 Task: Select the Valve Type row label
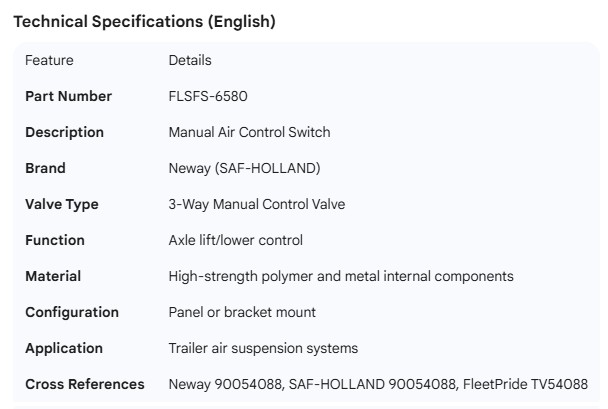pyautogui.click(x=62, y=204)
